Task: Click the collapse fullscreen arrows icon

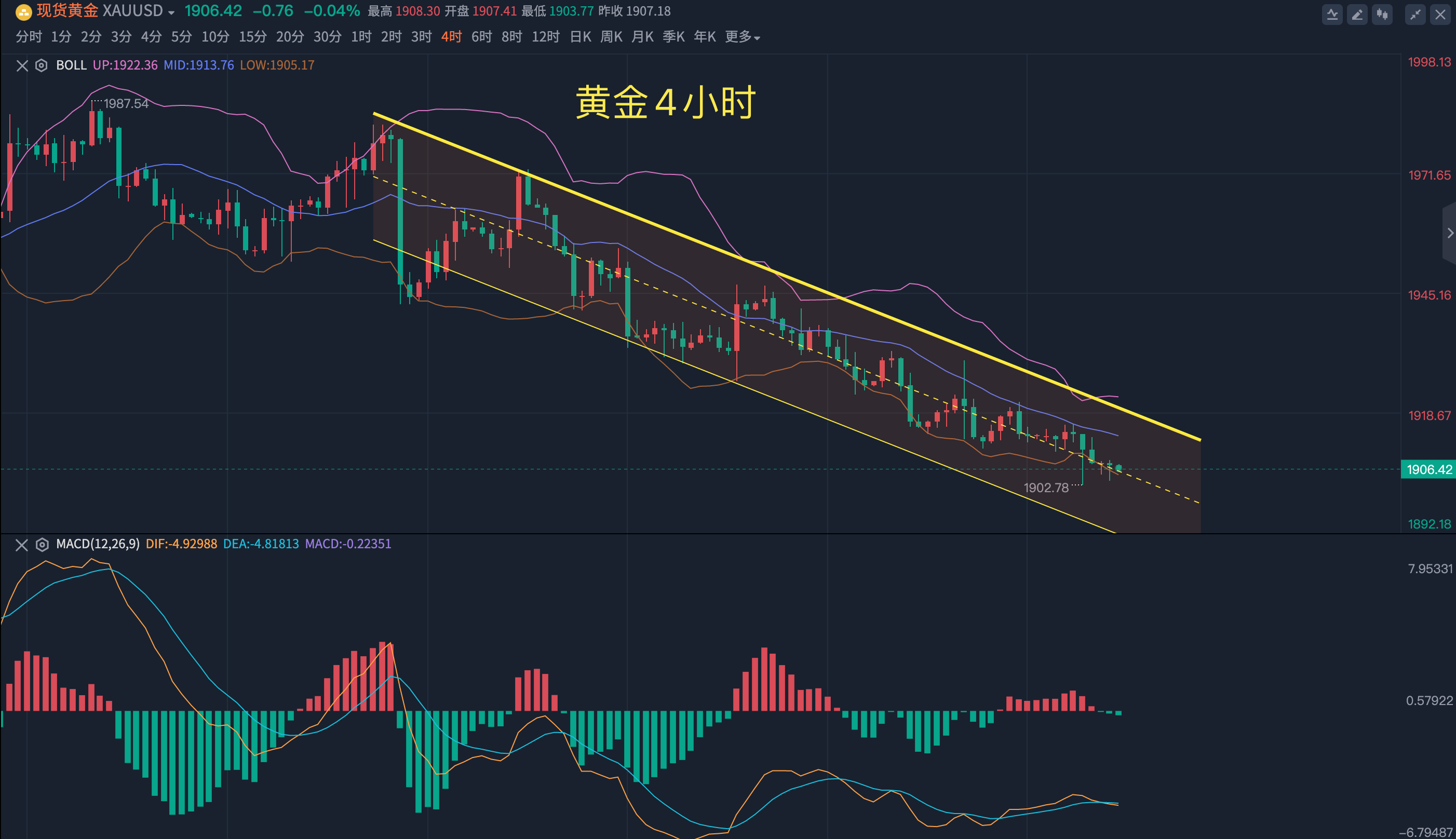Action: click(x=1415, y=15)
